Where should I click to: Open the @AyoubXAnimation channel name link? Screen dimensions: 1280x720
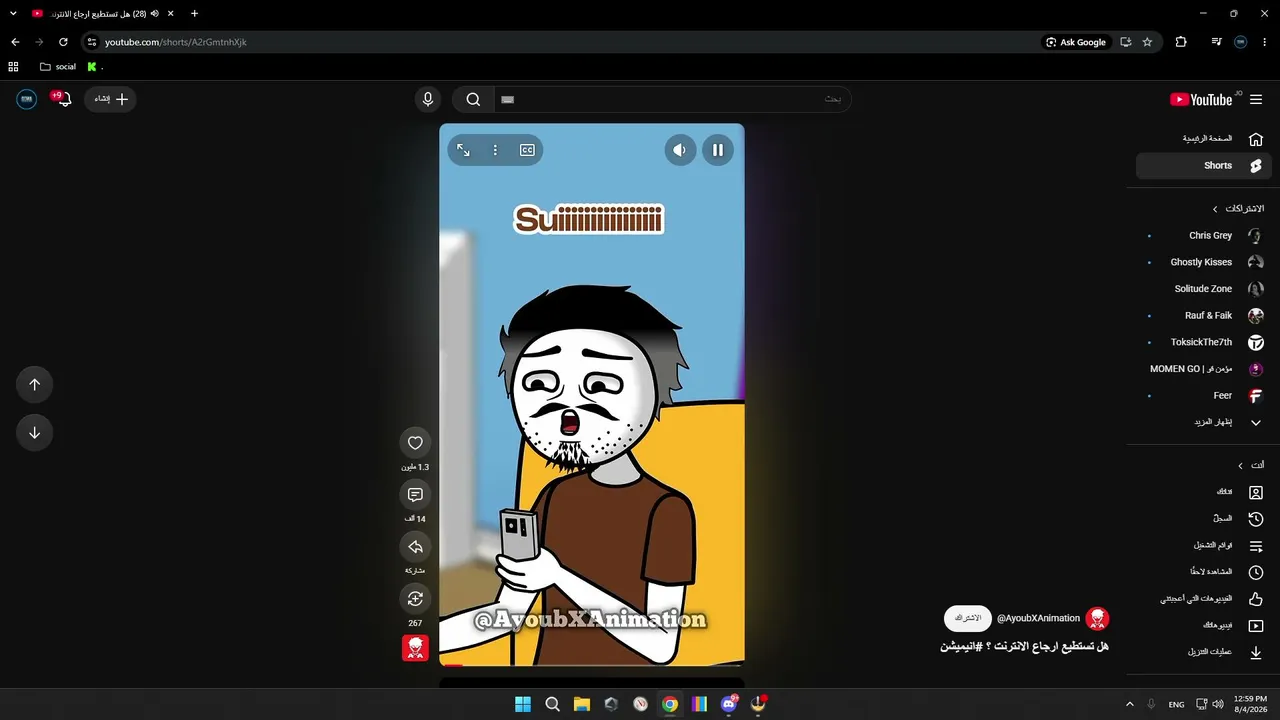pos(1038,619)
